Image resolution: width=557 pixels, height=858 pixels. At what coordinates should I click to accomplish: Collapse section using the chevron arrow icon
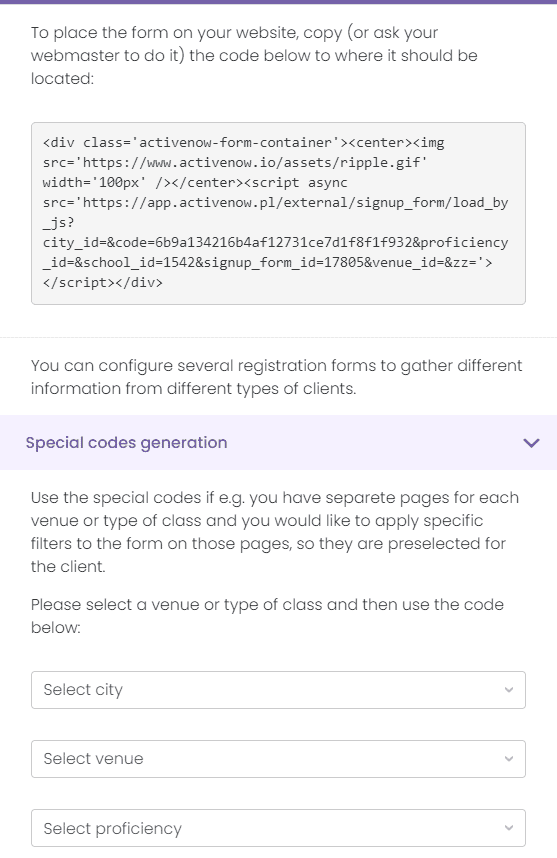tap(531, 443)
